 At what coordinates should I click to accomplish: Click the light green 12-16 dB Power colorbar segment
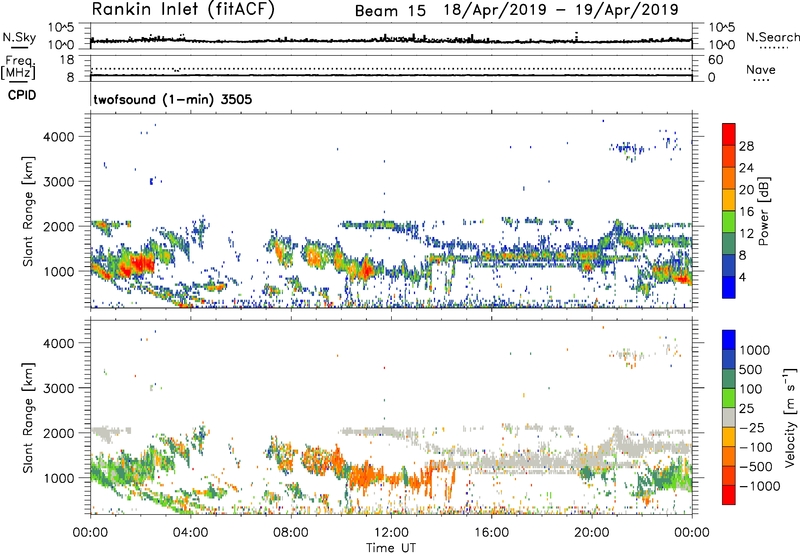point(729,222)
